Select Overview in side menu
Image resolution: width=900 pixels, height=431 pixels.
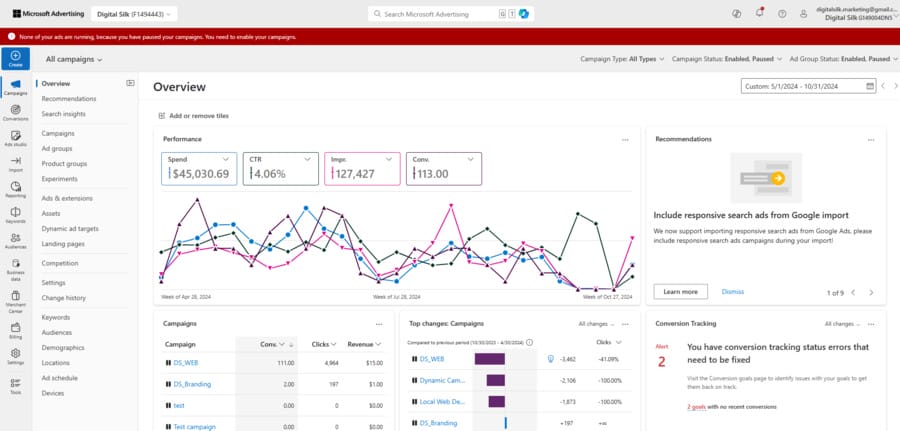coord(56,84)
